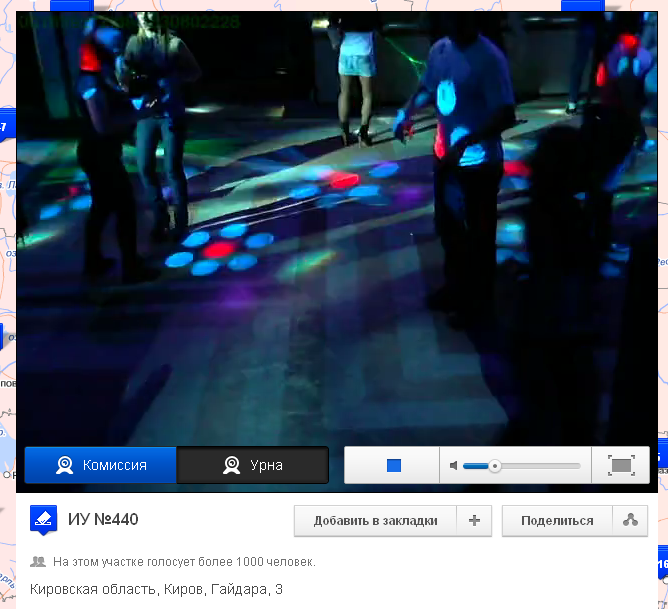This screenshot has width=668, height=609.
Task: Click the webcam icon on Урна
Action: 232,465
